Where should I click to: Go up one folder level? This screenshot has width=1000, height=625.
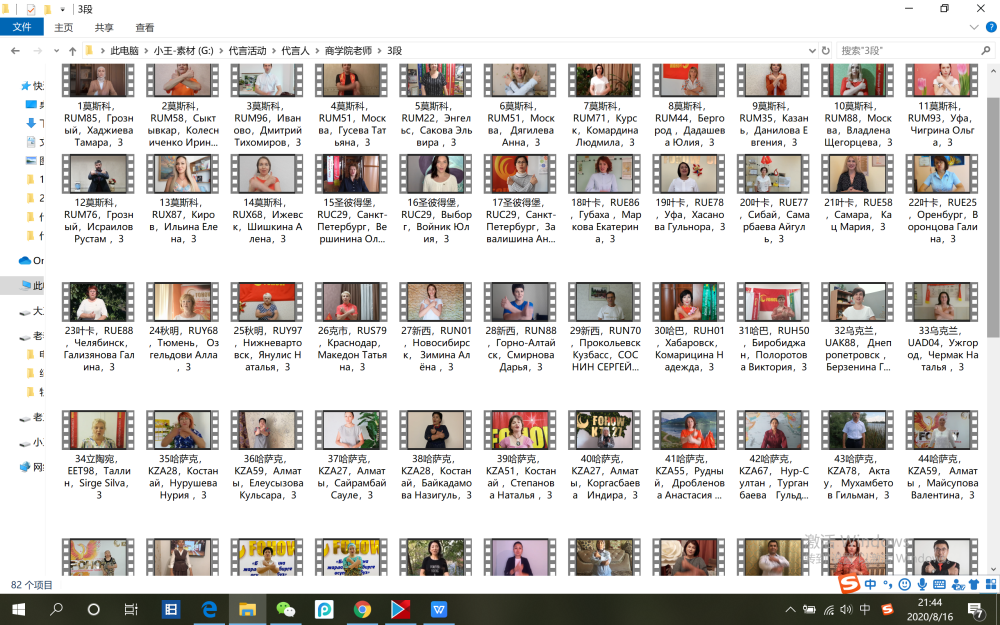(x=72, y=50)
